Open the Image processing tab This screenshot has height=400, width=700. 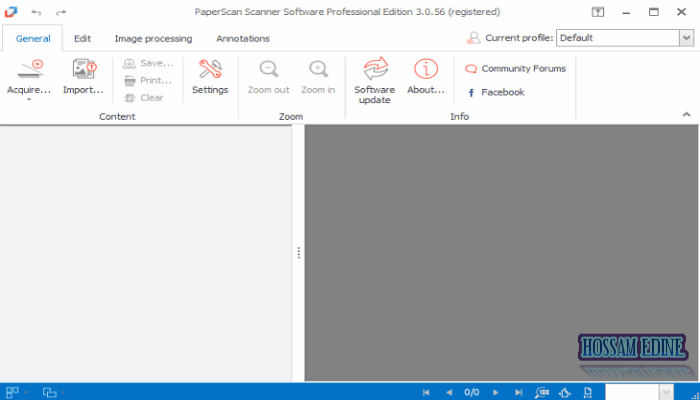click(153, 39)
